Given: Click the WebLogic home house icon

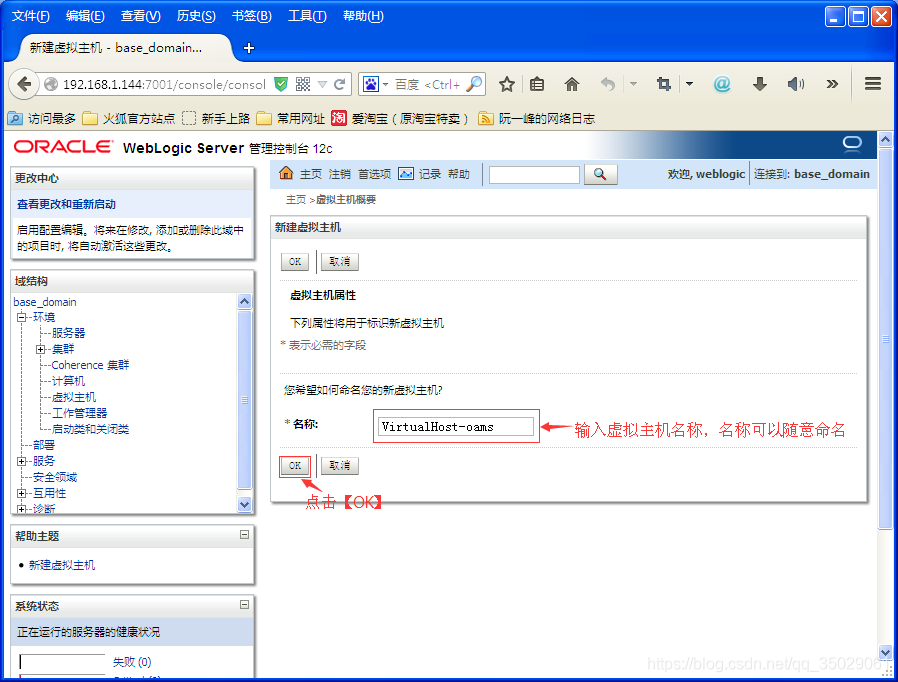Looking at the screenshot, I should click(x=286, y=173).
